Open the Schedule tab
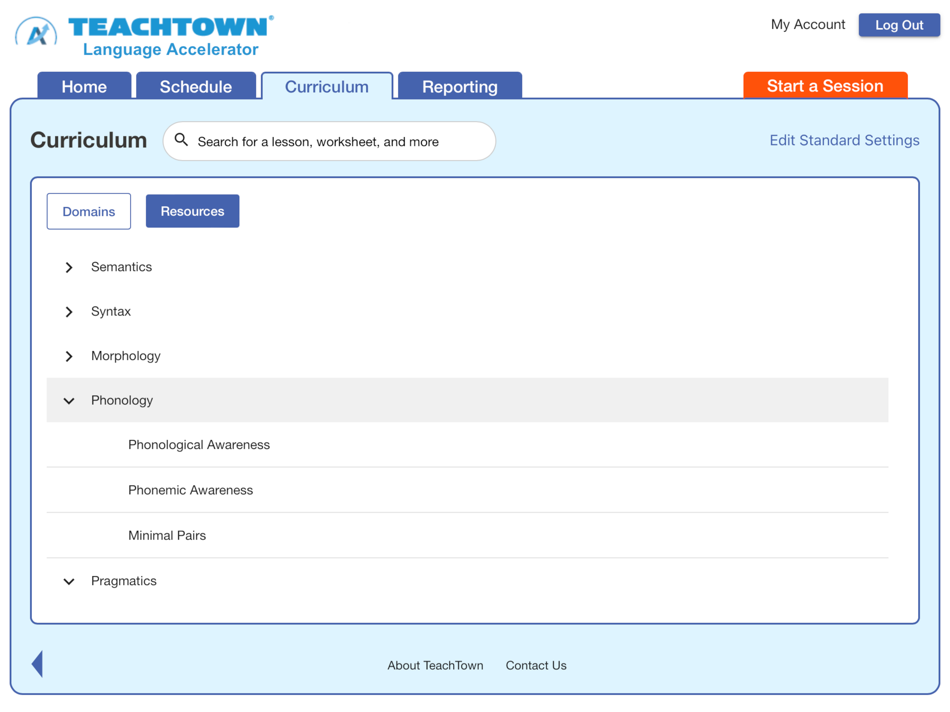This screenshot has width=950, height=712. 196,87
